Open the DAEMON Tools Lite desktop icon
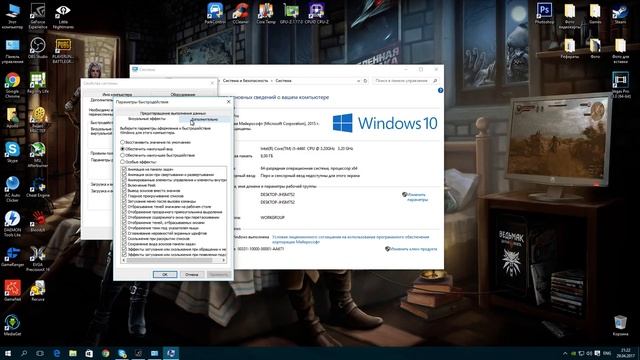The width and height of the screenshot is (640, 360). tap(12, 223)
